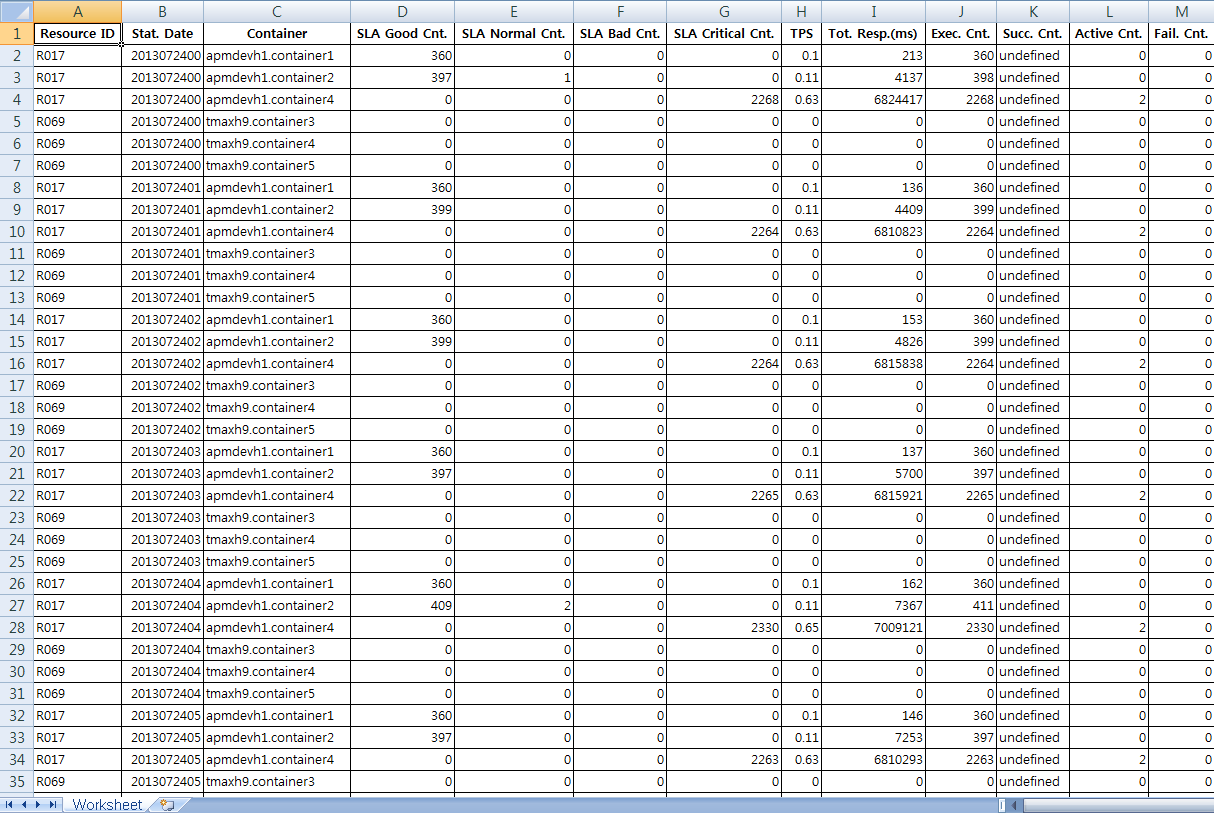Select column B header

(x=163, y=10)
